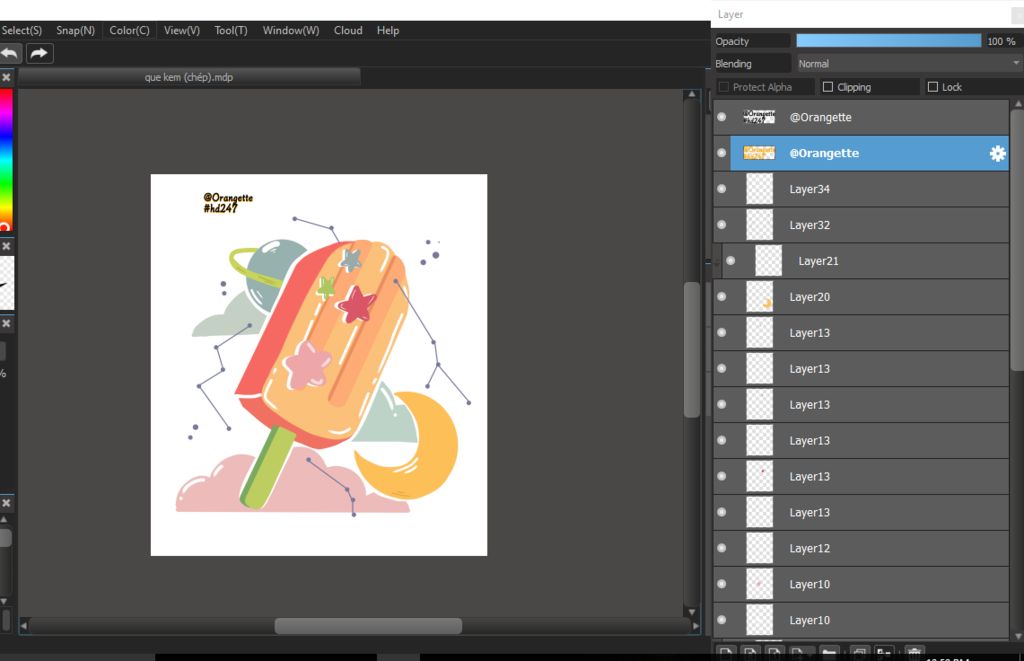
Task: Toggle visibility of Layer32
Action: 722,225
